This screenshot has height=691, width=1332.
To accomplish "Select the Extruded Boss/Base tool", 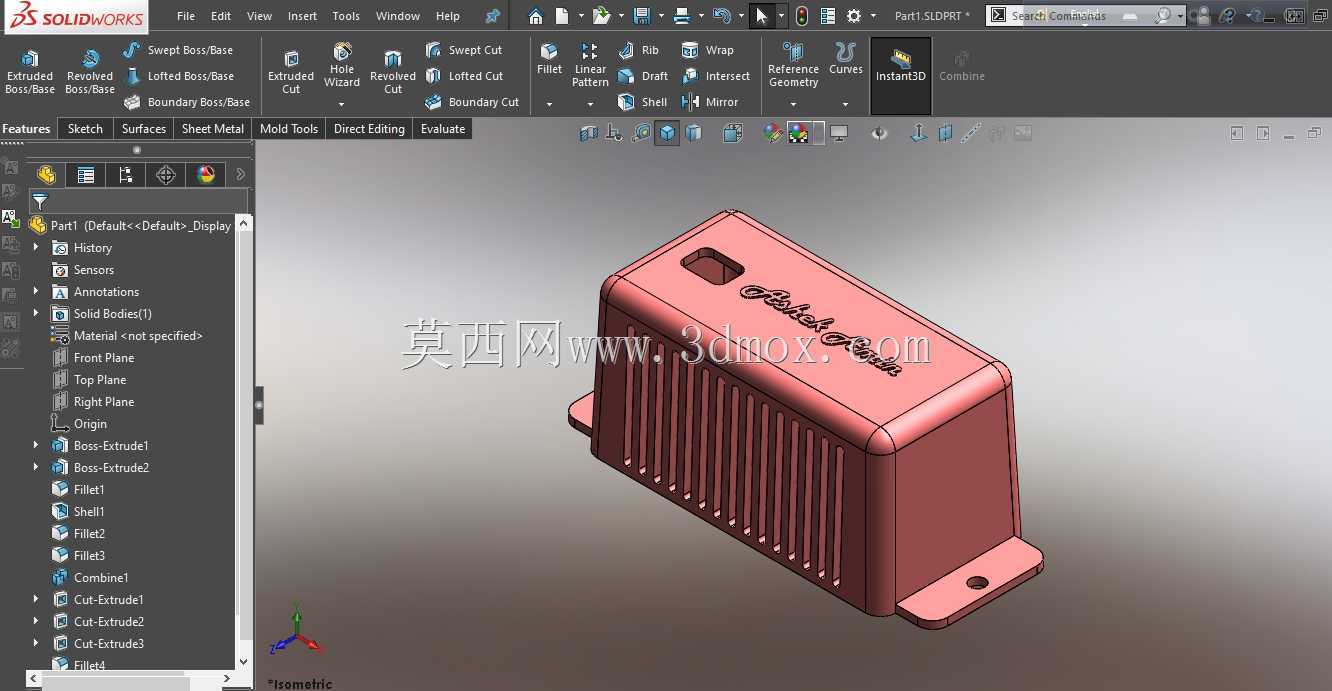I will coord(30,71).
